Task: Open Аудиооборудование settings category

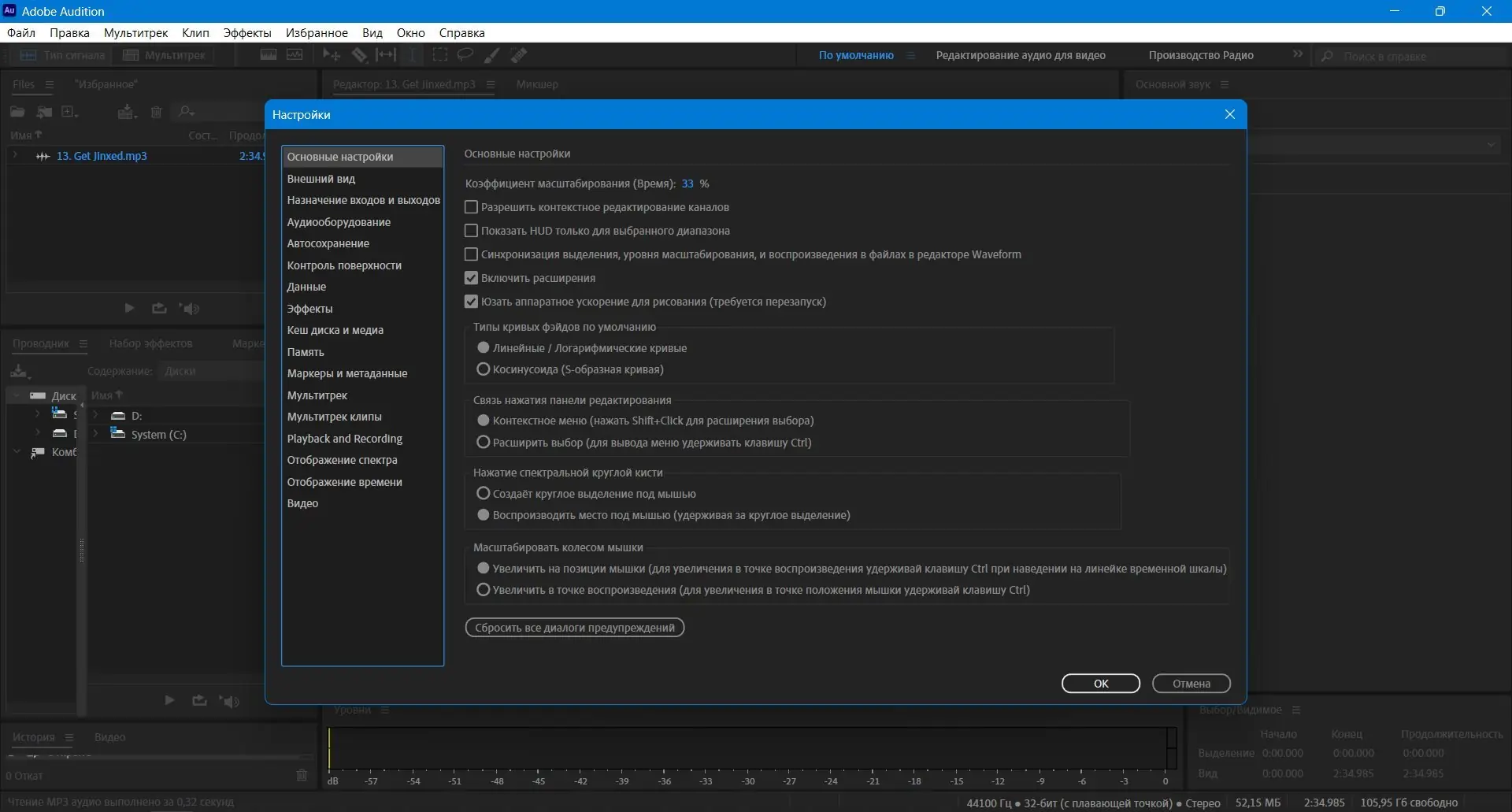Action: (x=339, y=222)
